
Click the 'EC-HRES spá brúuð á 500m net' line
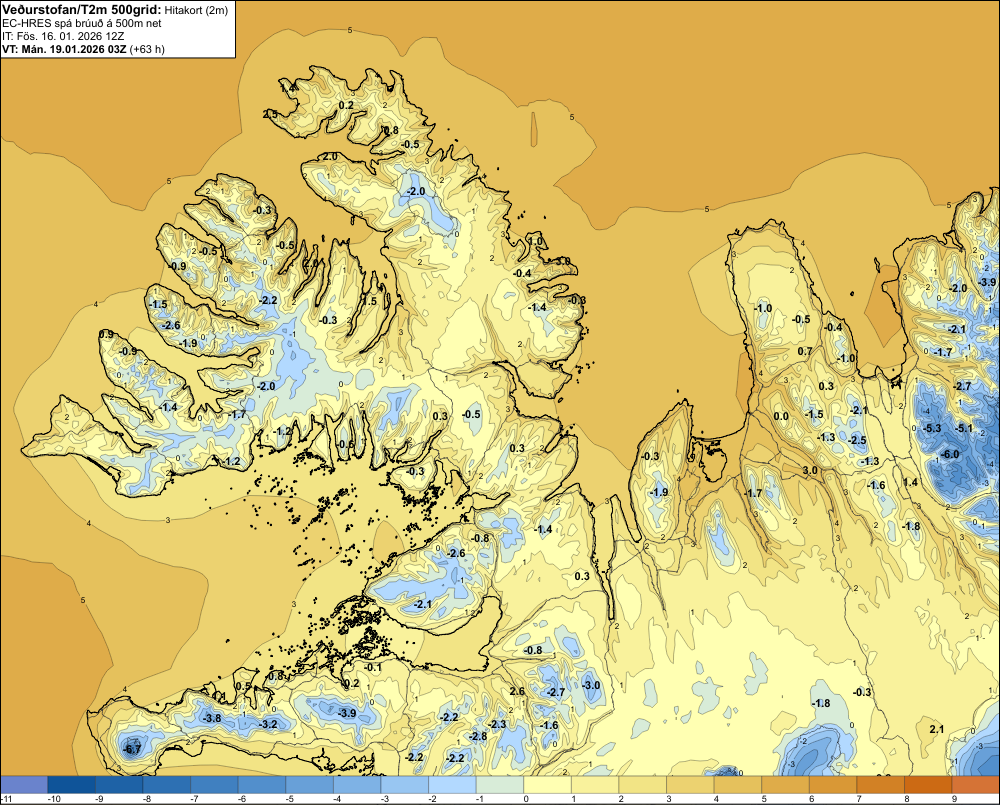click(x=82, y=23)
